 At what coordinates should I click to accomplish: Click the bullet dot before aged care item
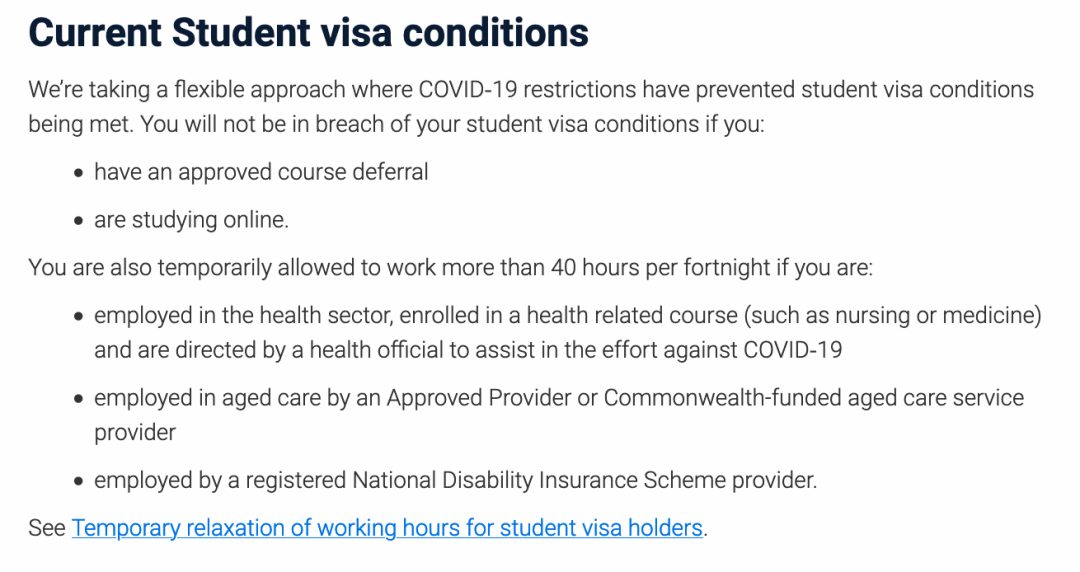pyautogui.click(x=79, y=399)
